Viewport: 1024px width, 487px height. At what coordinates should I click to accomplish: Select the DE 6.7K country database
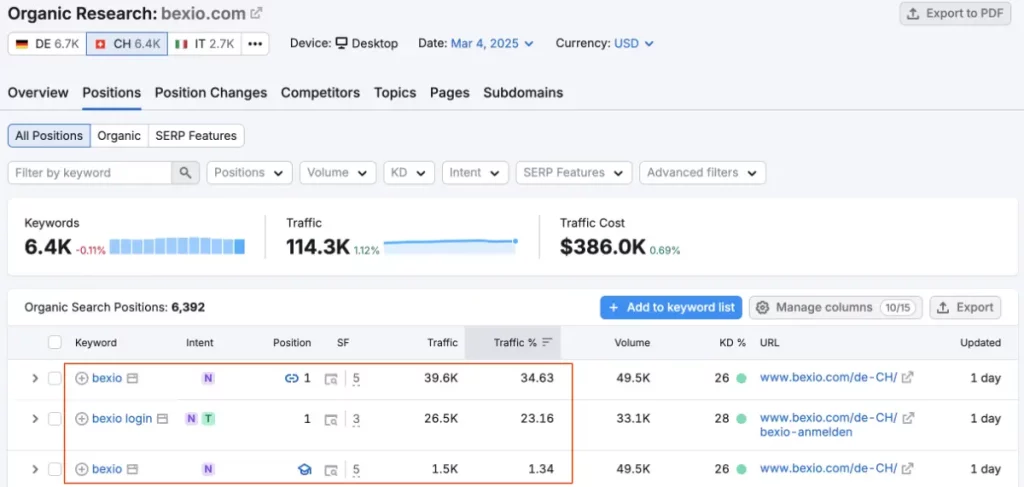(47, 44)
